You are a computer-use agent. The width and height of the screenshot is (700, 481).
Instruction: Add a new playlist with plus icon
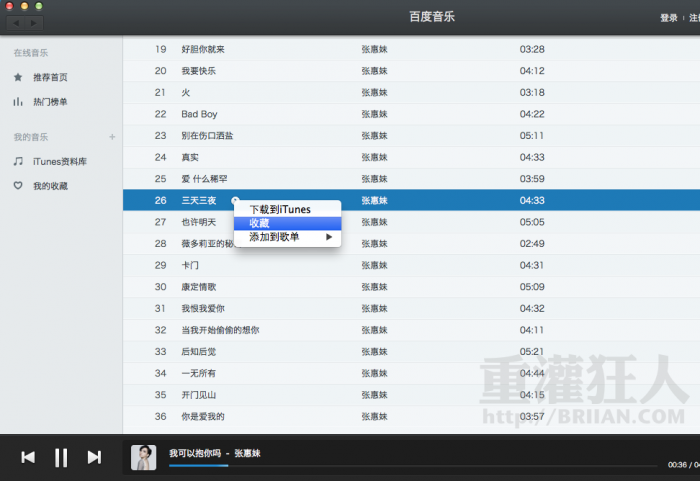[112, 137]
